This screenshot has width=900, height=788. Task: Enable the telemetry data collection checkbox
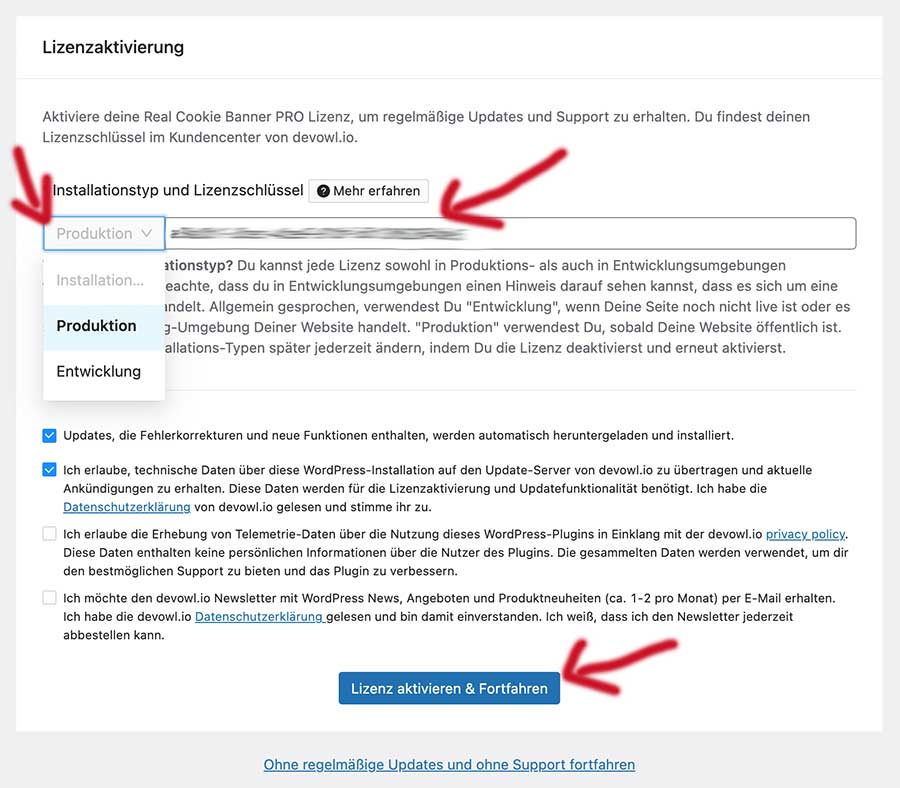point(50,534)
